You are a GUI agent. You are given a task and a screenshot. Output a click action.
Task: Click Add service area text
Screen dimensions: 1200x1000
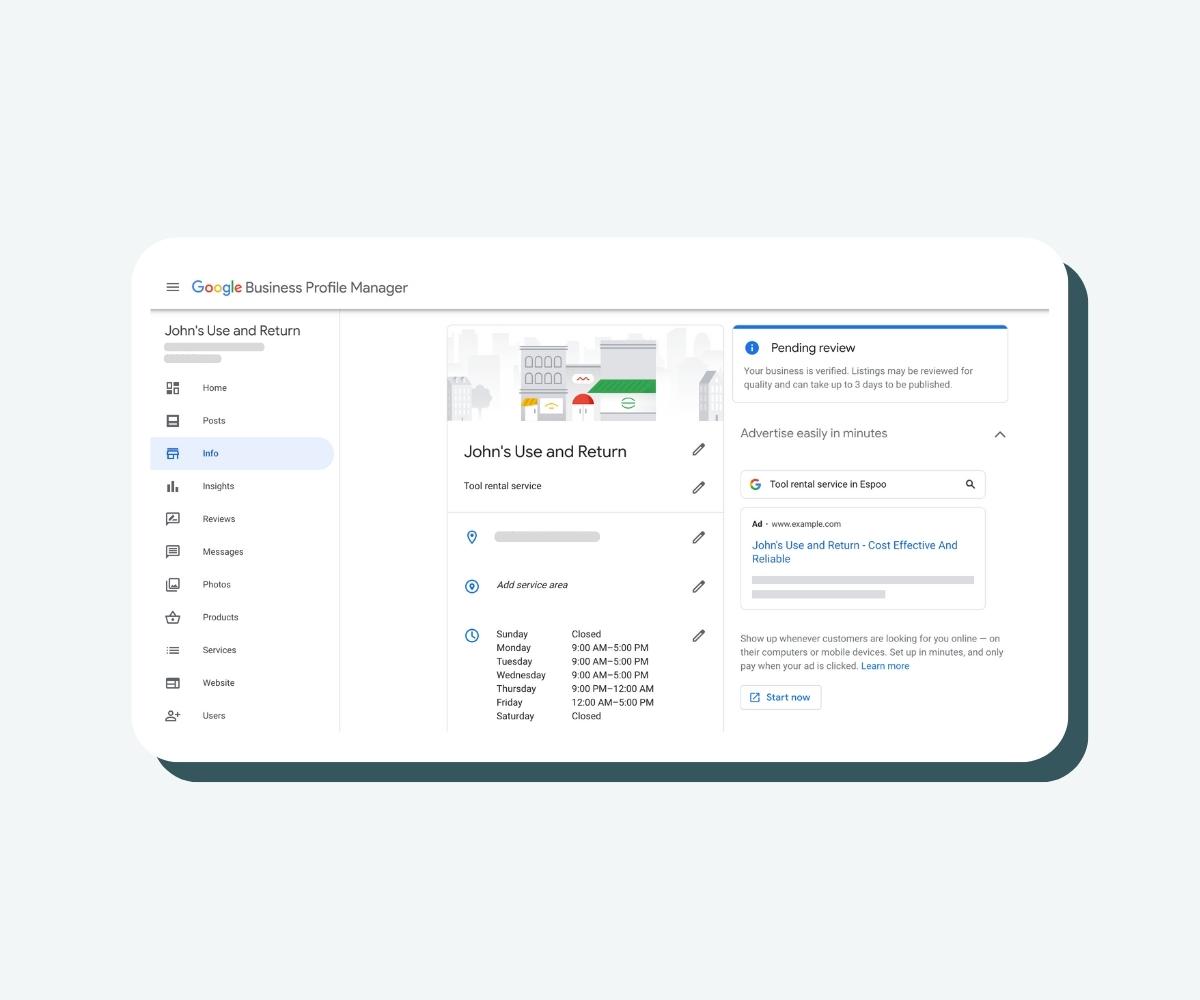point(532,585)
